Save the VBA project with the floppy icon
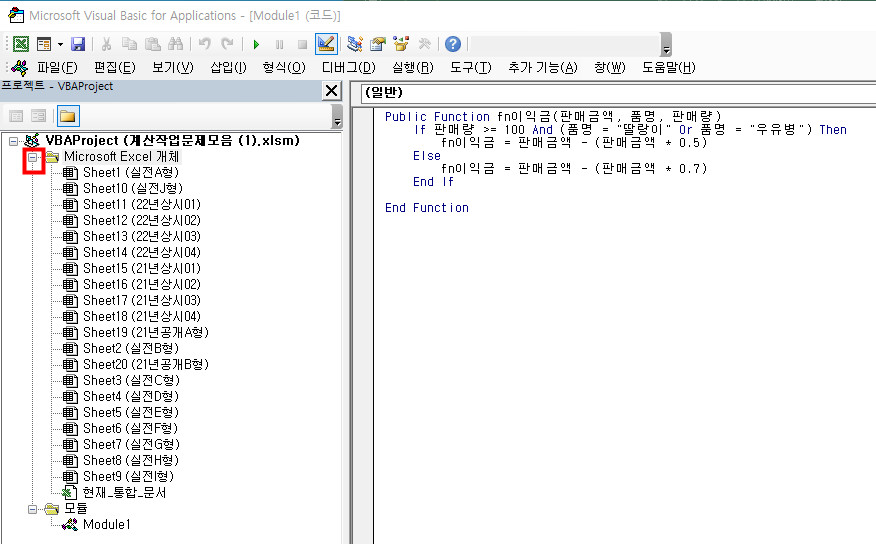876x544 pixels. click(78, 44)
